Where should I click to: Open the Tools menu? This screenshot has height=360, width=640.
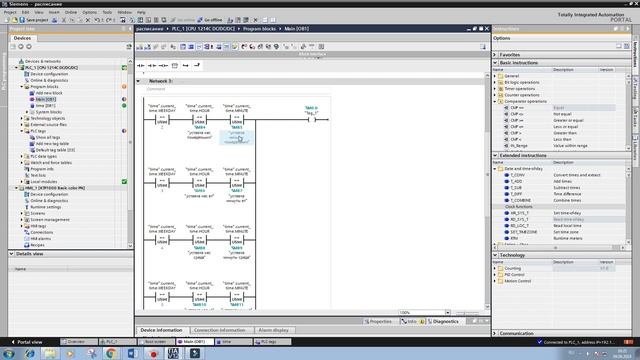coord(107,12)
